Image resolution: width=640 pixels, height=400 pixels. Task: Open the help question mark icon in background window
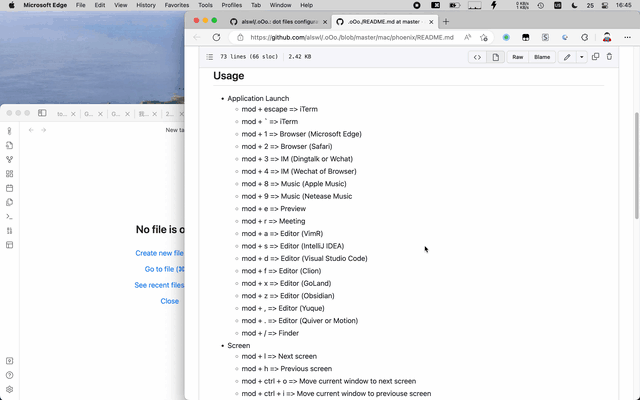pyautogui.click(x=10, y=375)
